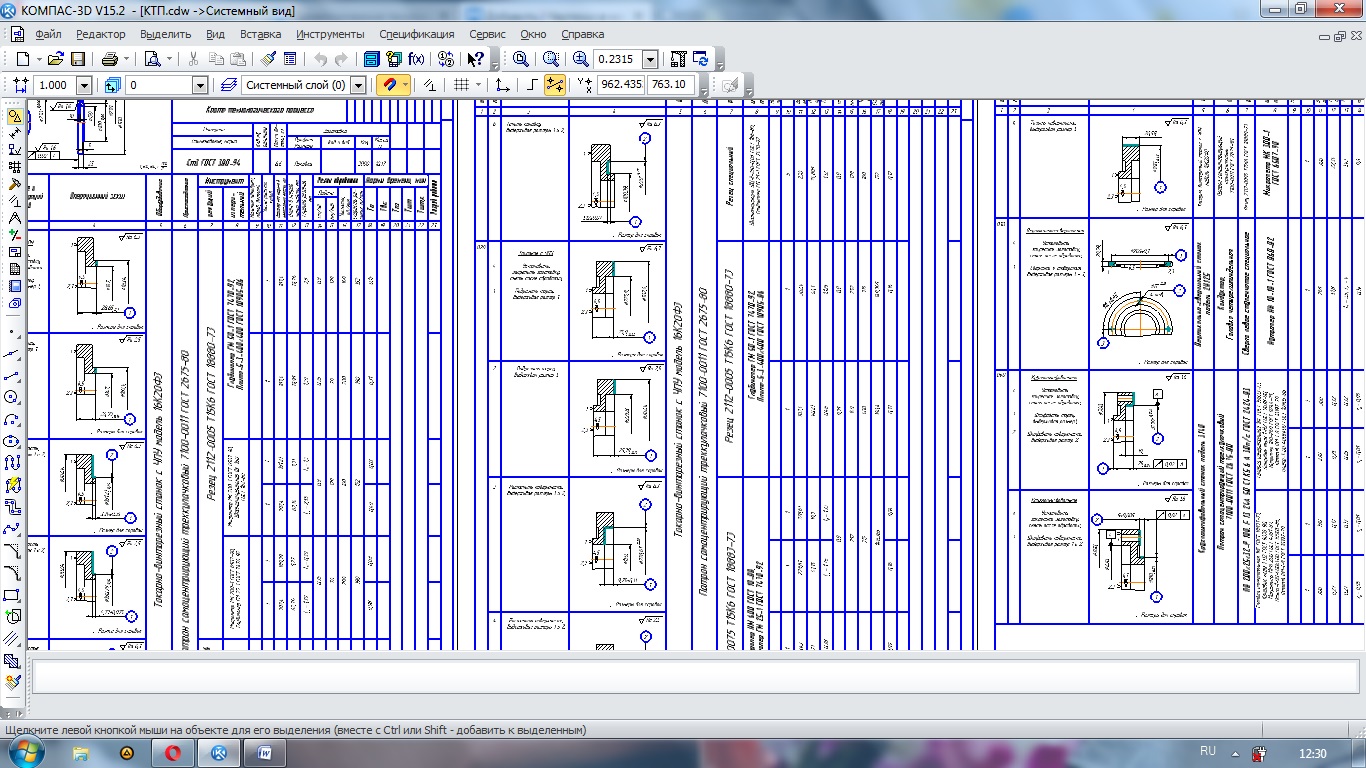This screenshot has height=768, width=1366.
Task: Click the zoom in magnifier icon
Action: (x=581, y=59)
